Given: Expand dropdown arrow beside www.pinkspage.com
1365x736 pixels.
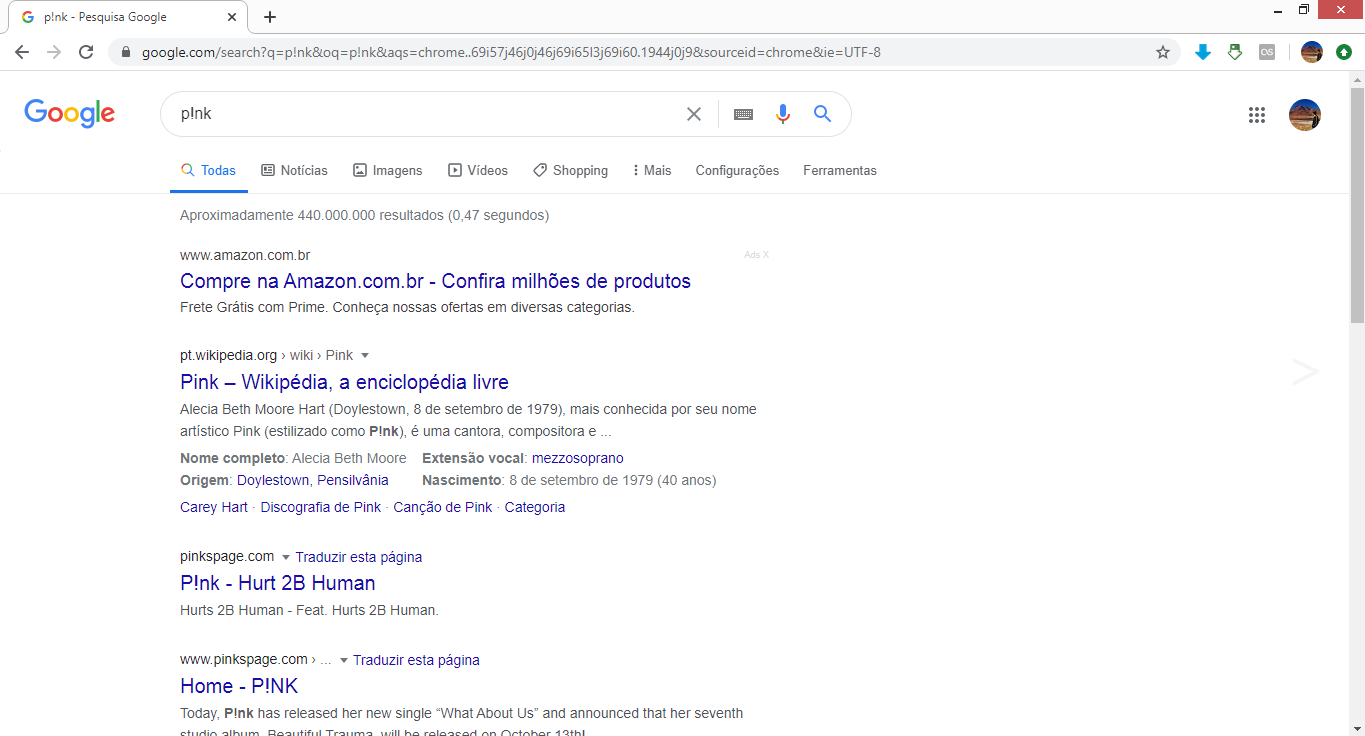Looking at the screenshot, I should click(343, 661).
